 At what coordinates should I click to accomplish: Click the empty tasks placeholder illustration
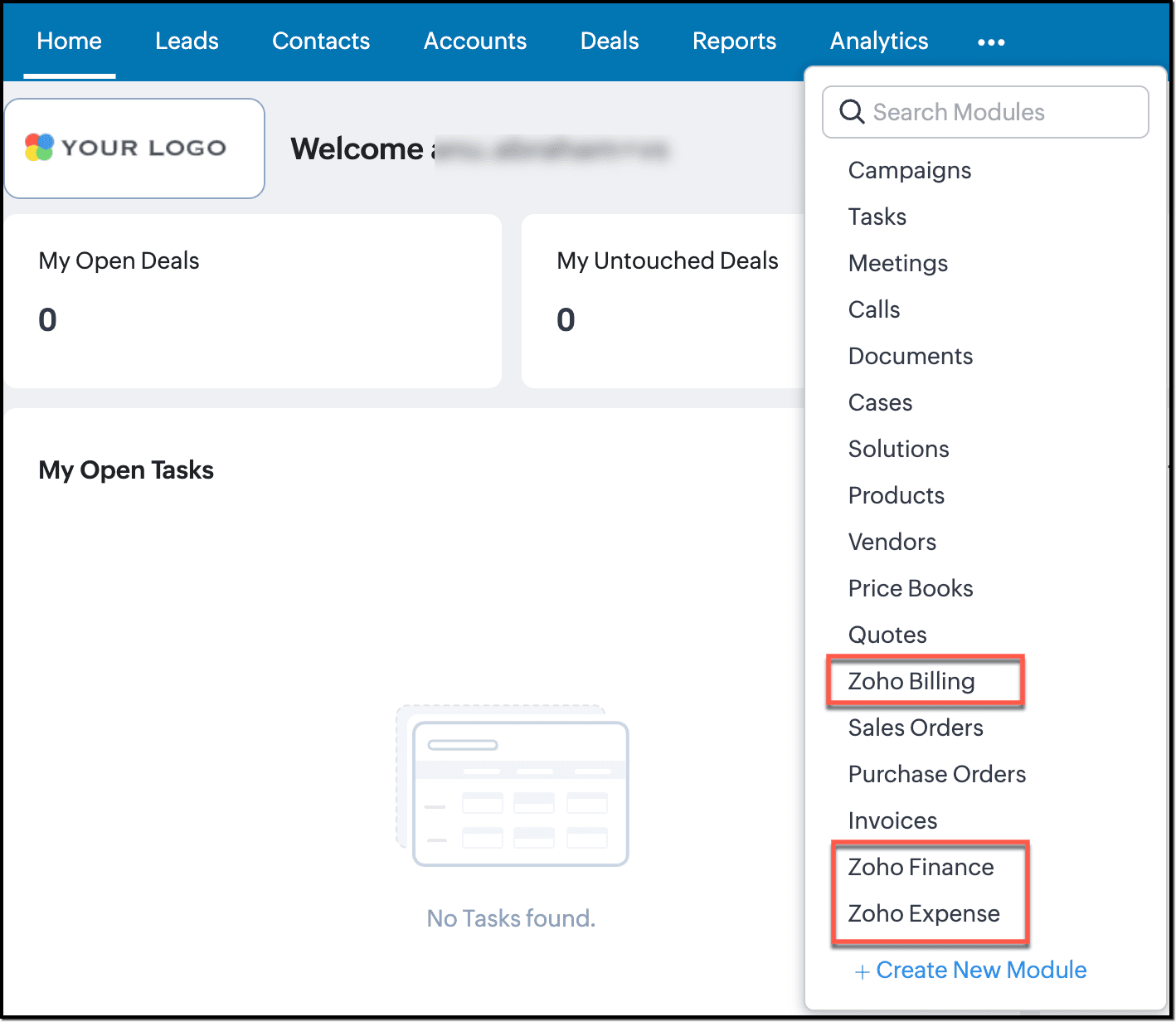coord(513,786)
